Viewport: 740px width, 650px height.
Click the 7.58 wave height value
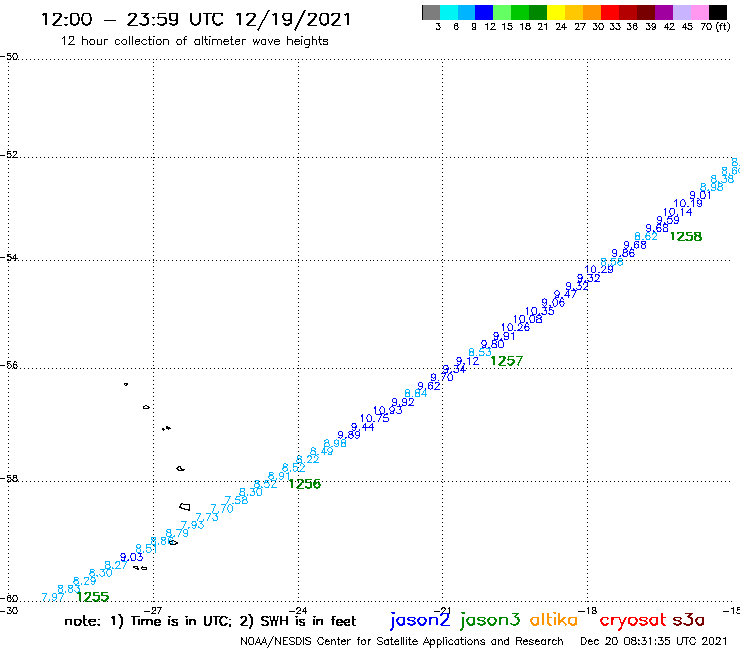[236, 500]
